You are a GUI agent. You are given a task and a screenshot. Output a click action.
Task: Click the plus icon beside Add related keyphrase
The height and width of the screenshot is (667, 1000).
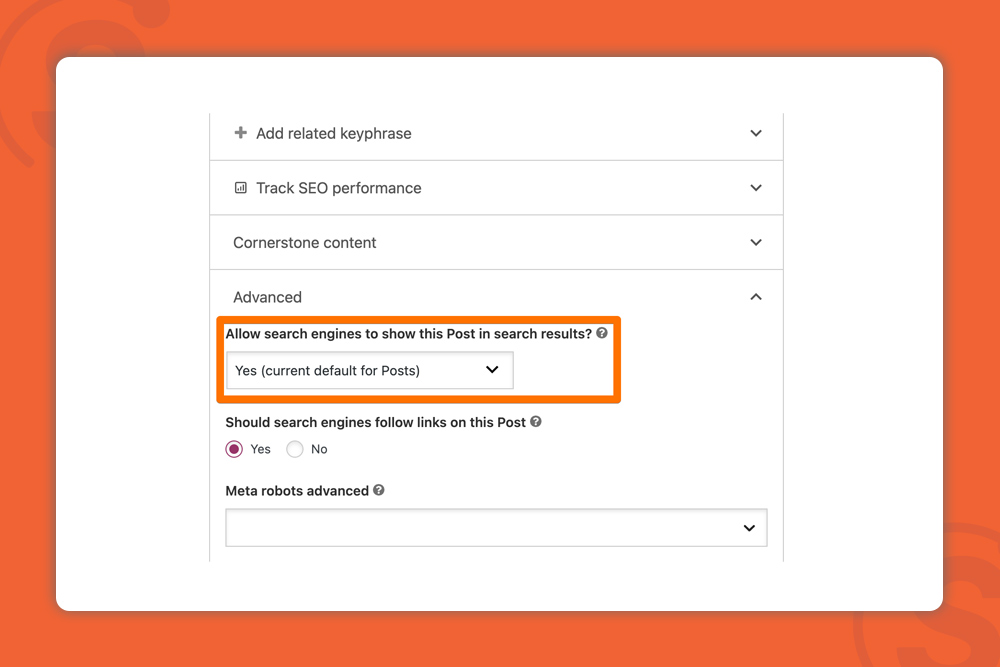click(x=240, y=133)
